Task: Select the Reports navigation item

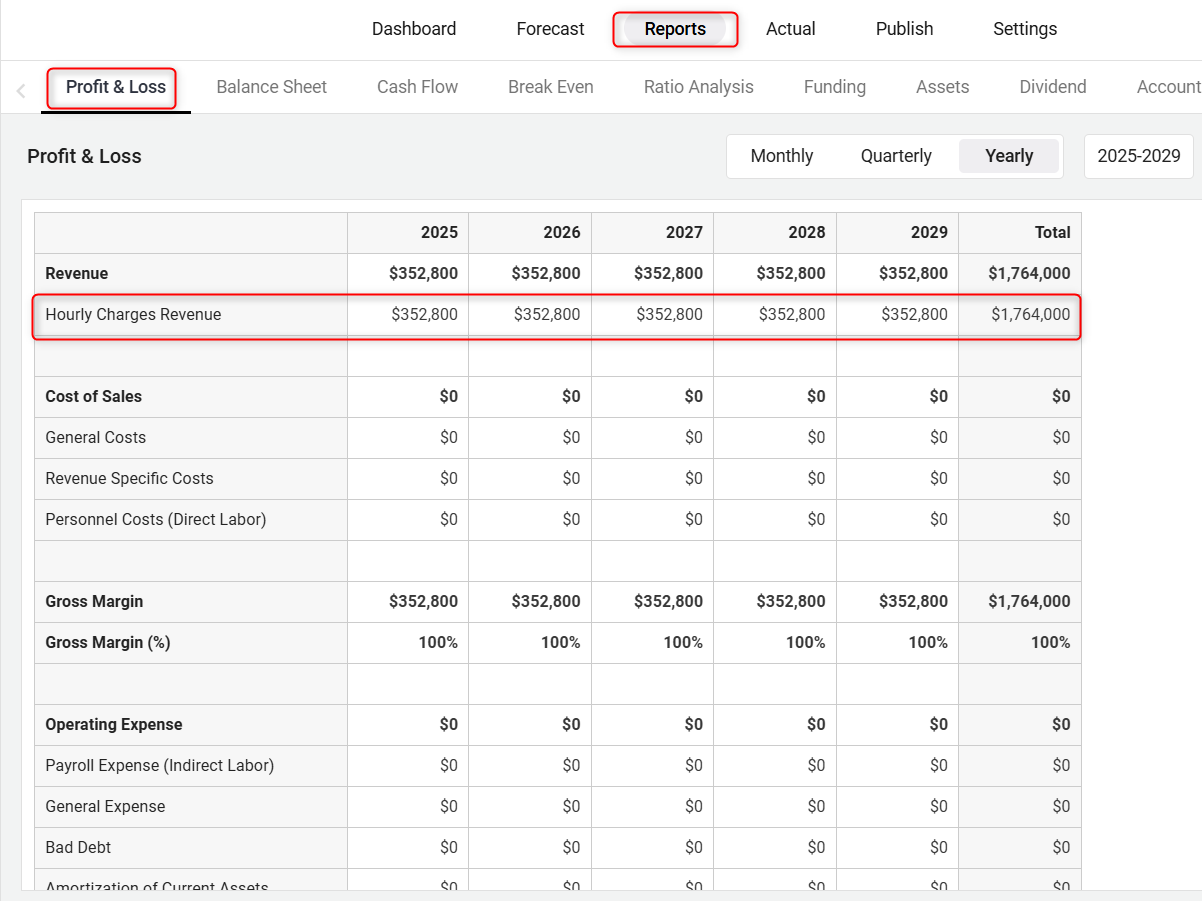Action: 675,29
